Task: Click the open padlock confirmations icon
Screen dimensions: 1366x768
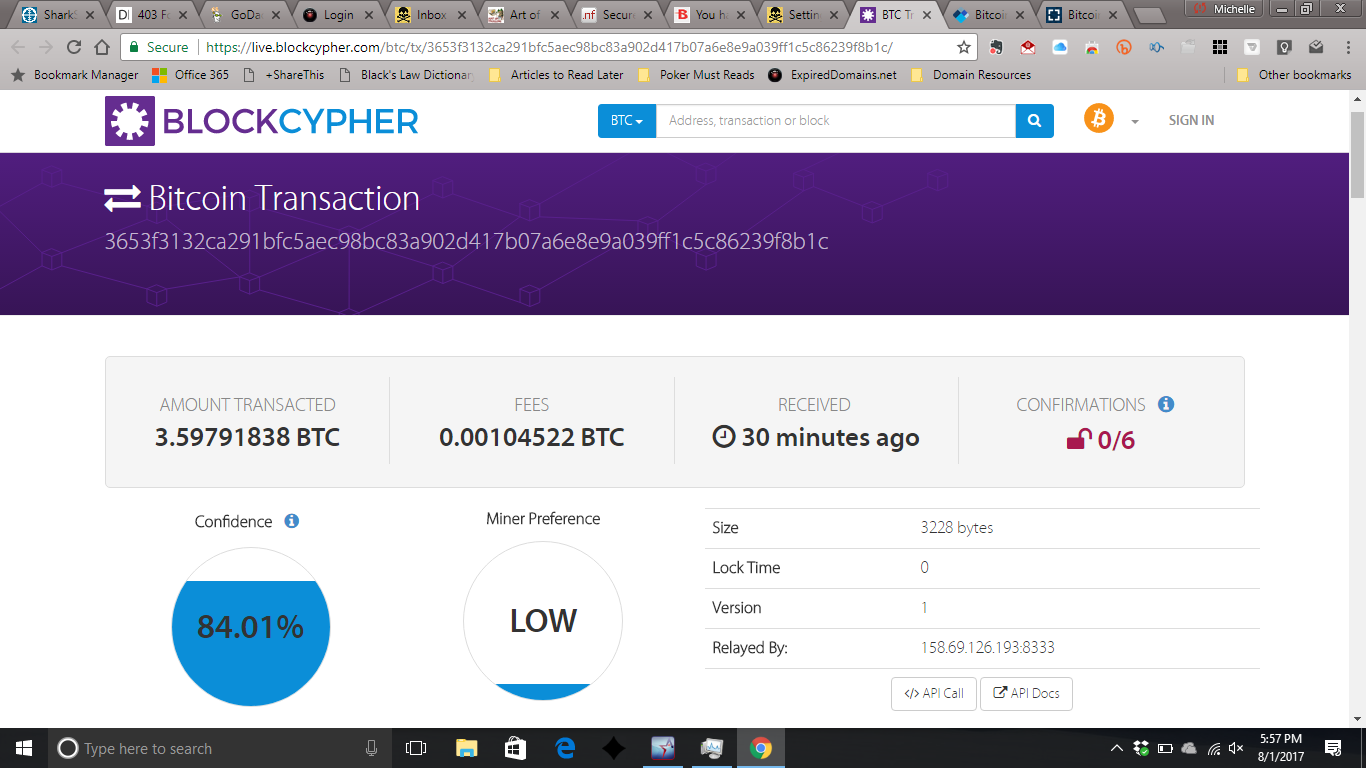Action: (1079, 439)
